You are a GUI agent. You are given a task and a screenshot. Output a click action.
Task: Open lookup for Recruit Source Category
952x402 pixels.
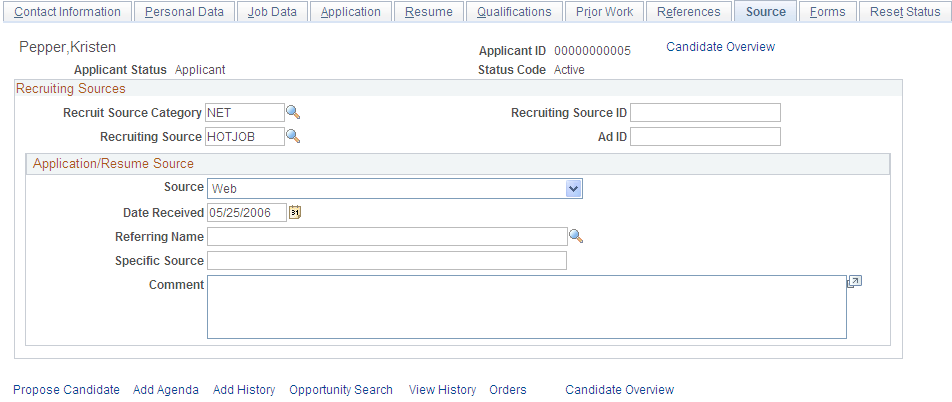coord(293,112)
